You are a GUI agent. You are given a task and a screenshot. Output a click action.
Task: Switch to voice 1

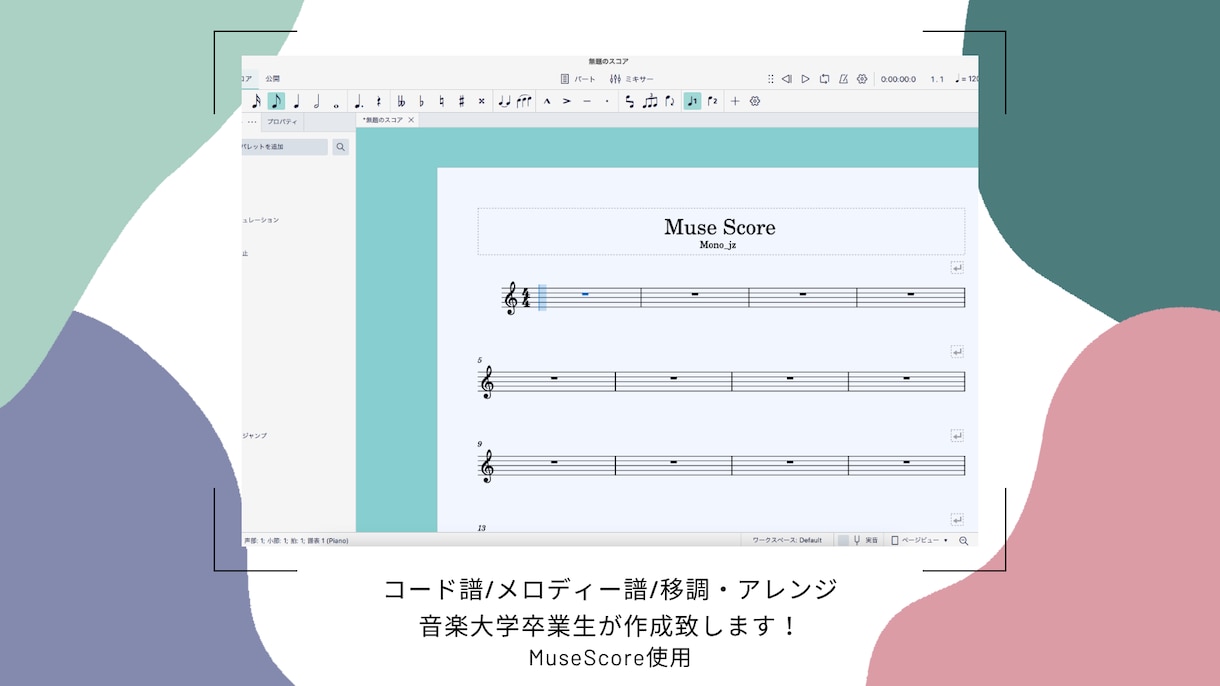pyautogui.click(x=692, y=101)
